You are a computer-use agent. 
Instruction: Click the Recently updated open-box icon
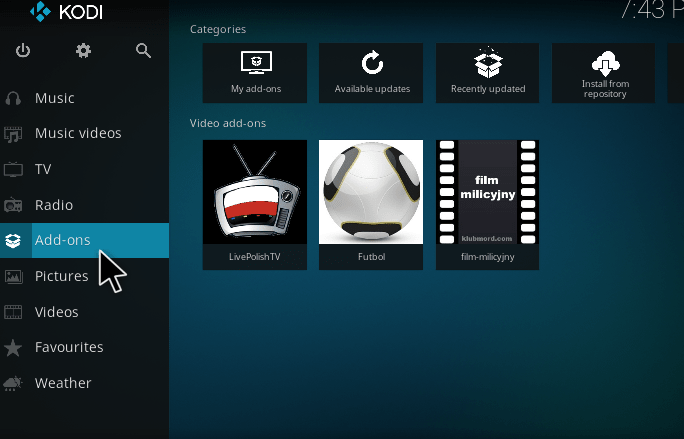tap(488, 63)
